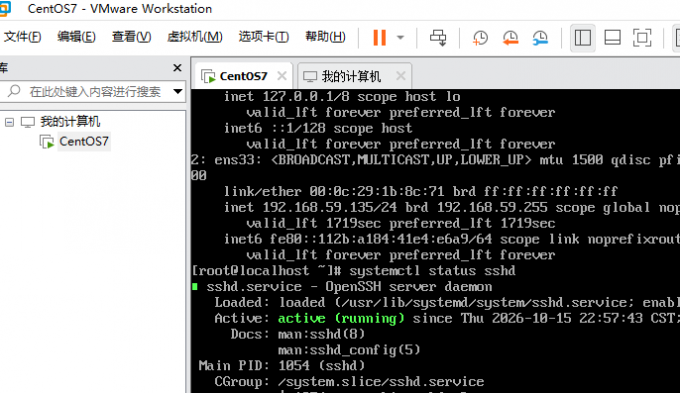This screenshot has width=680, height=393.
Task: Click the 'CGroup: /system.slice/sshd.service' line
Action: 349,382
